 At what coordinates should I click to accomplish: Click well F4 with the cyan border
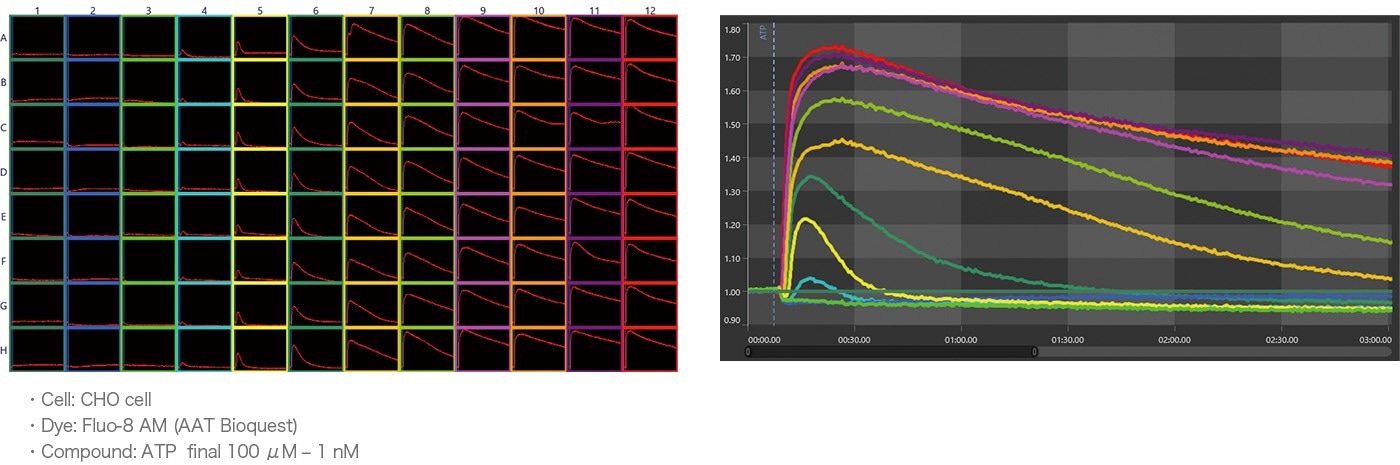click(x=205, y=261)
